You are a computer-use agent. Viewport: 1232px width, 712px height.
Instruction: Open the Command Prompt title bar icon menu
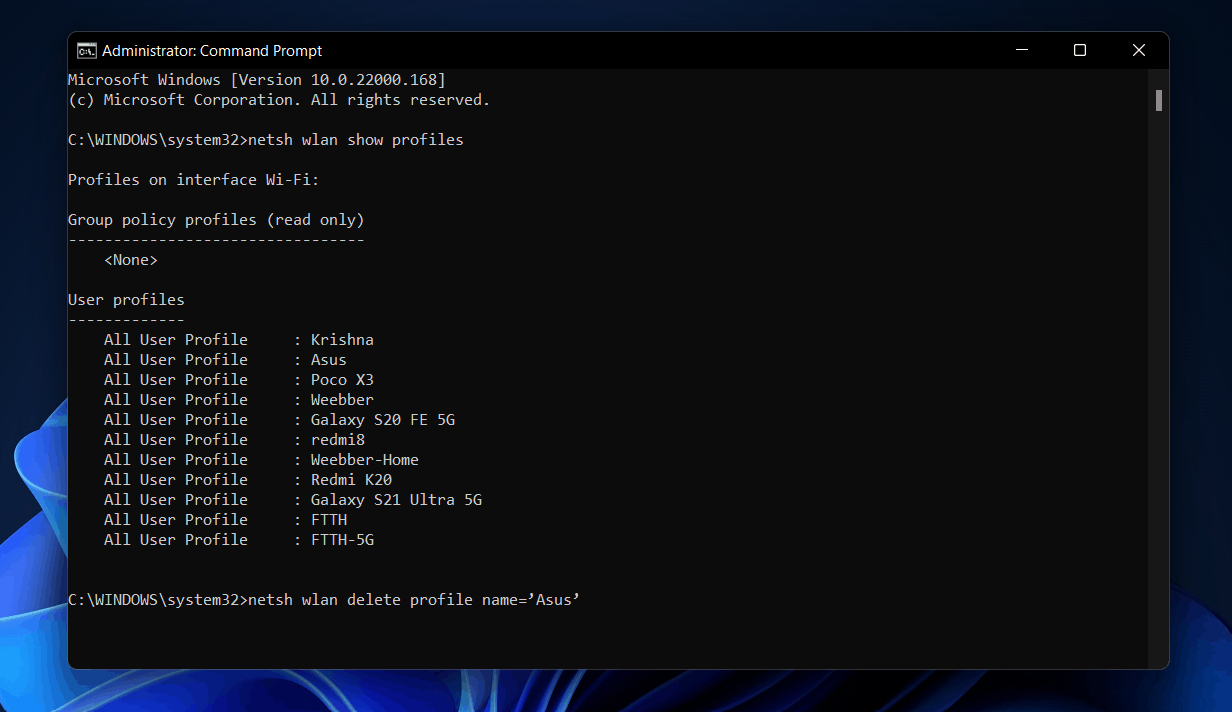pos(87,51)
